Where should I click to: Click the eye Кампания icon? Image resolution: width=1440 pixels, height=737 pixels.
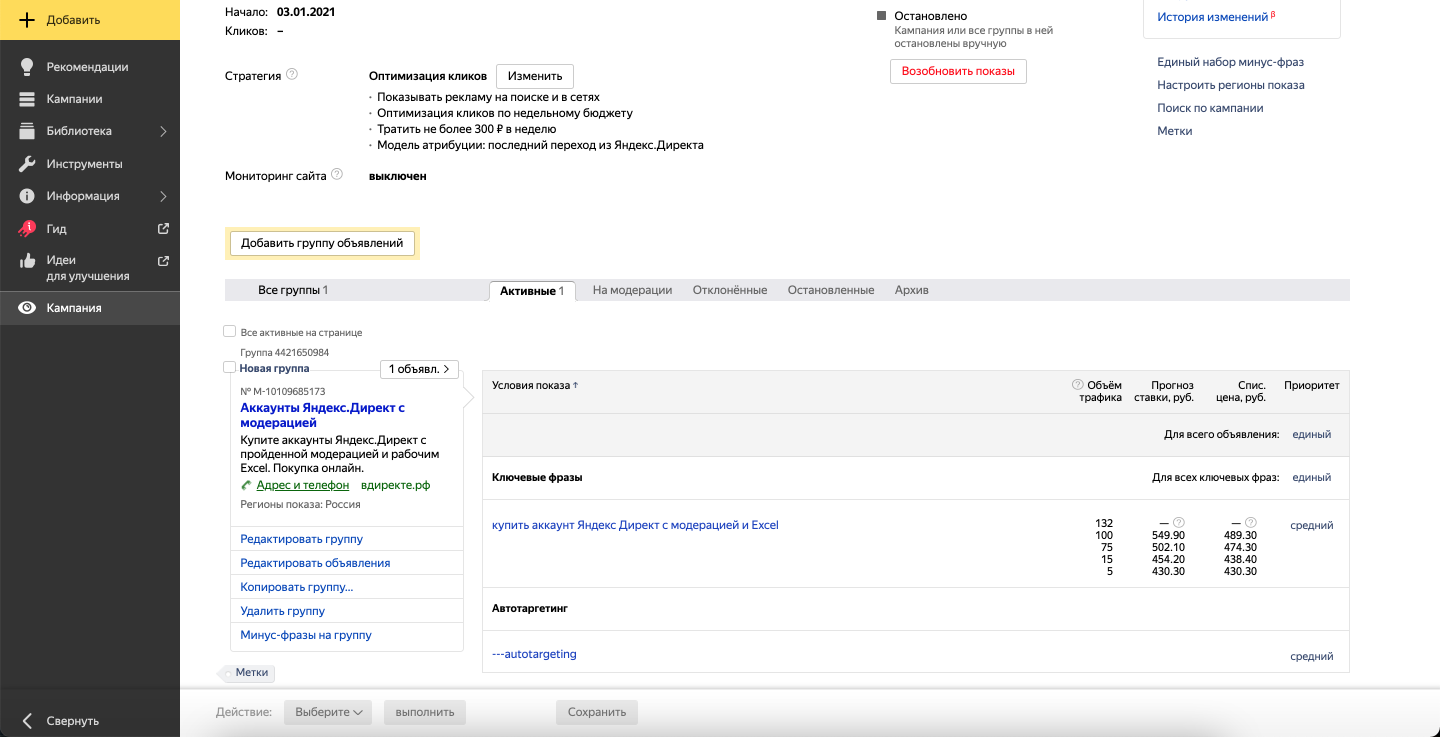tap(27, 308)
